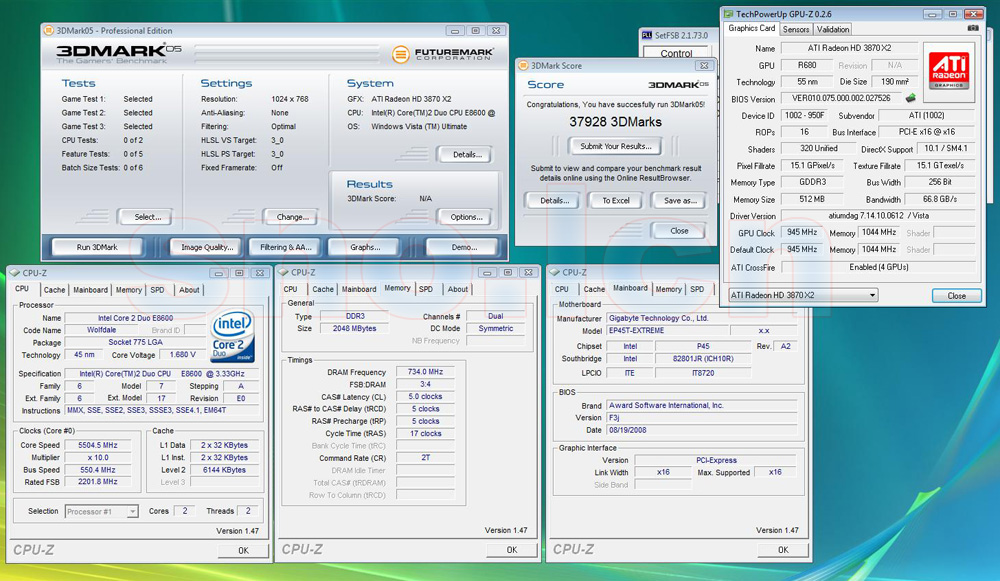Click the CPU-Z CPU window title icon
1000x581 pixels.
15,273
